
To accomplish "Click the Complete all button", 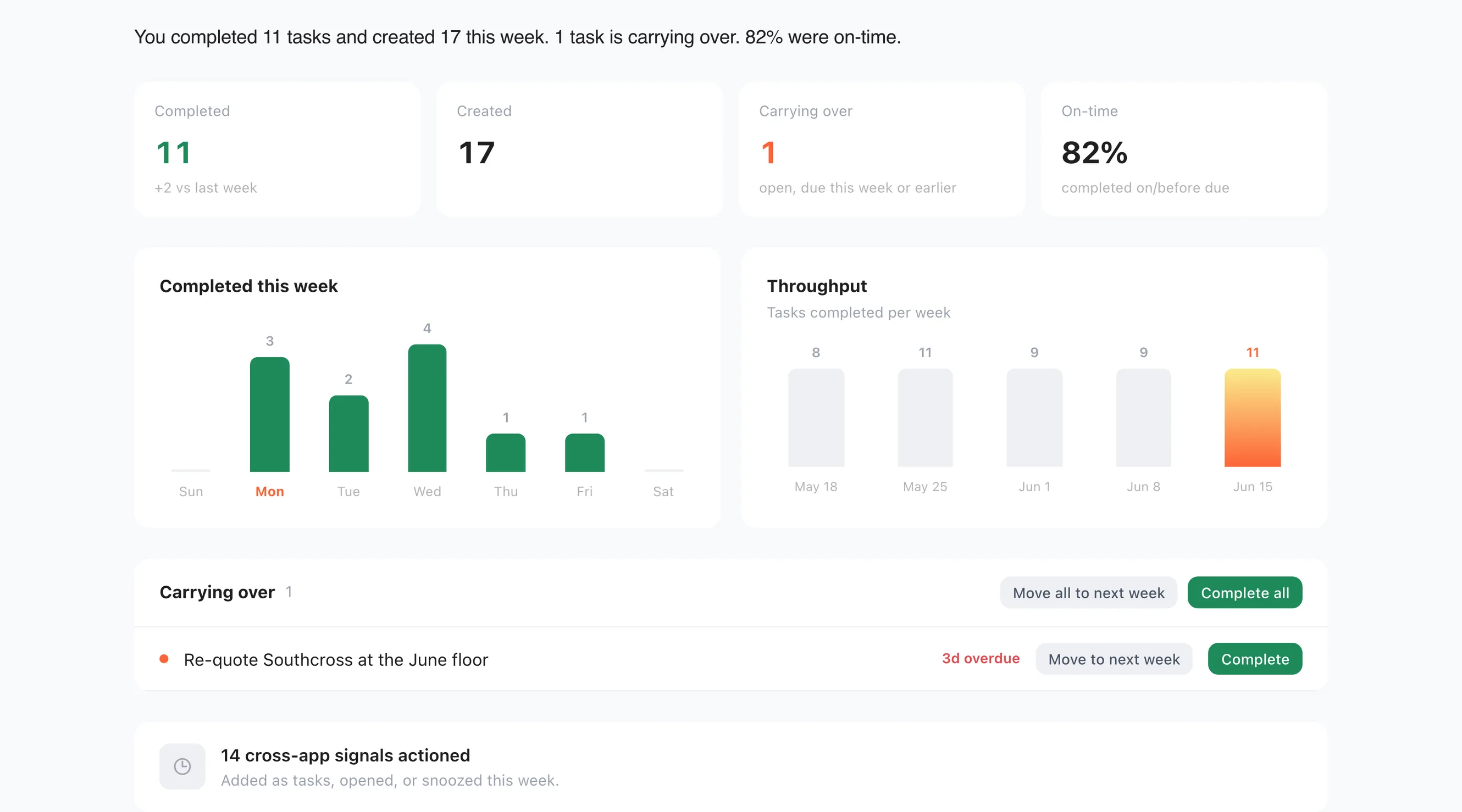I will tap(1245, 592).
